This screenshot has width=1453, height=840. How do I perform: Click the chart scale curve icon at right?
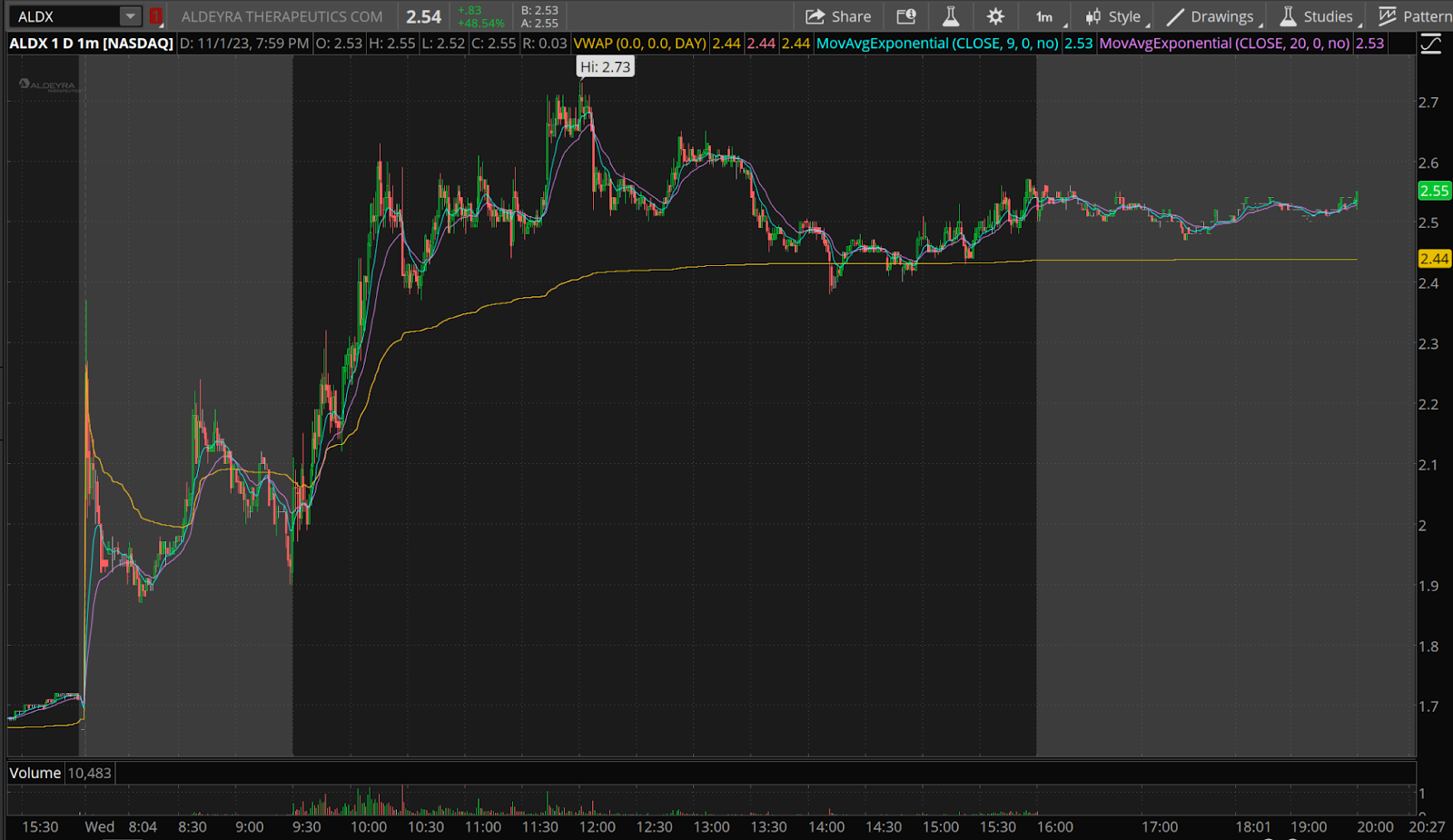click(1431, 44)
